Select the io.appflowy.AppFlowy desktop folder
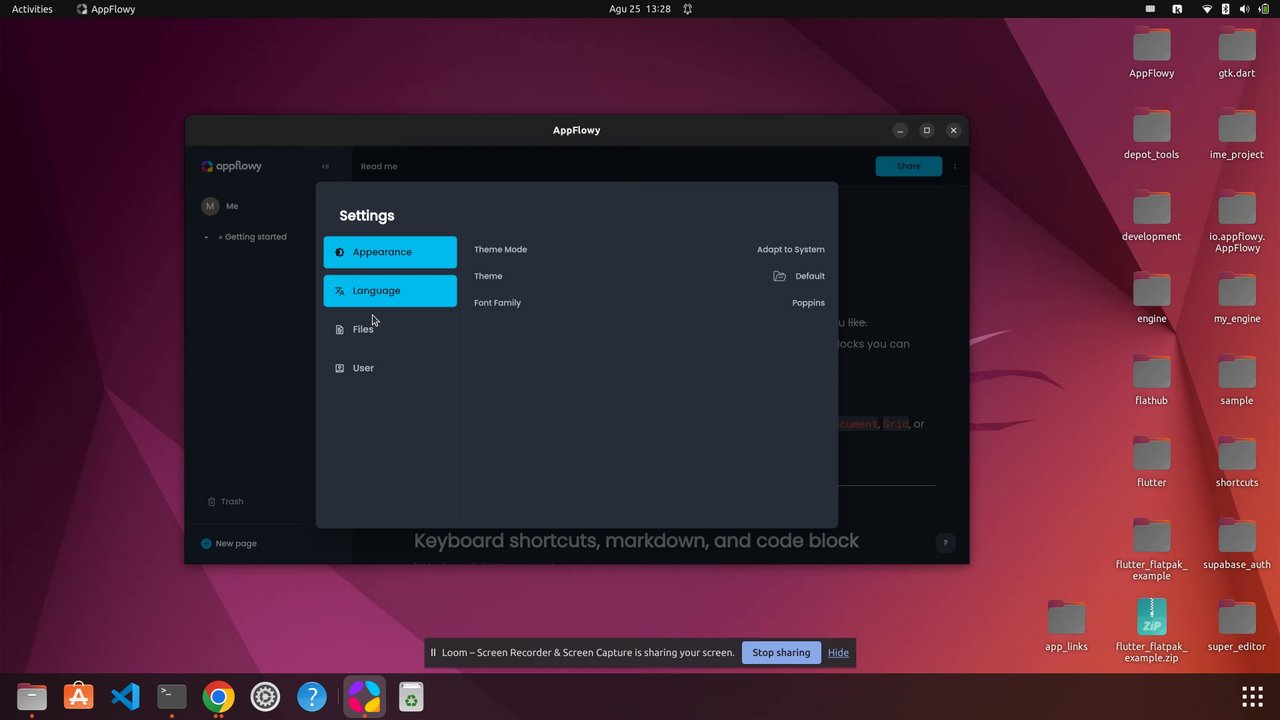Image resolution: width=1280 pixels, height=720 pixels. tap(1237, 223)
